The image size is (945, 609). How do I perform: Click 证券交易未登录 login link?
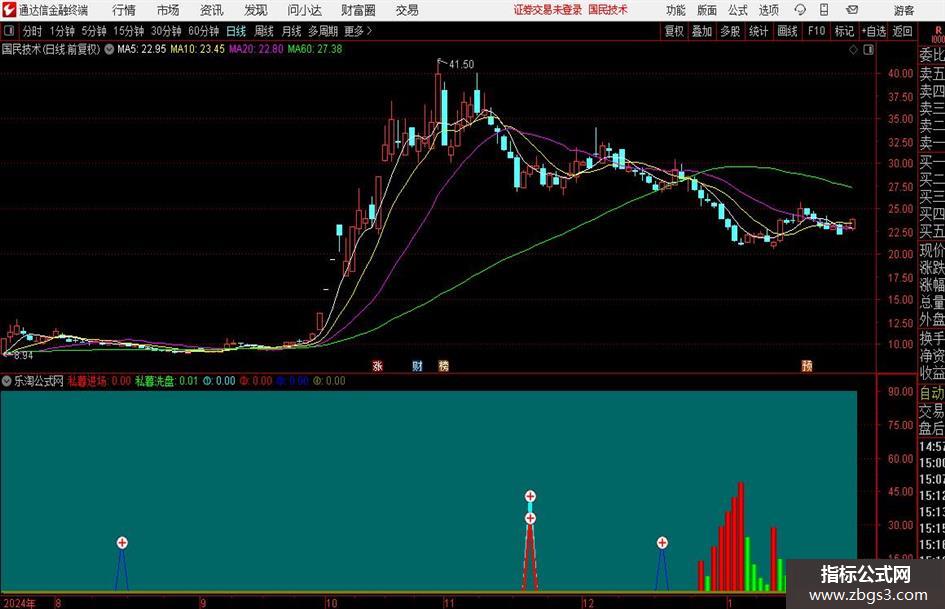pos(547,10)
